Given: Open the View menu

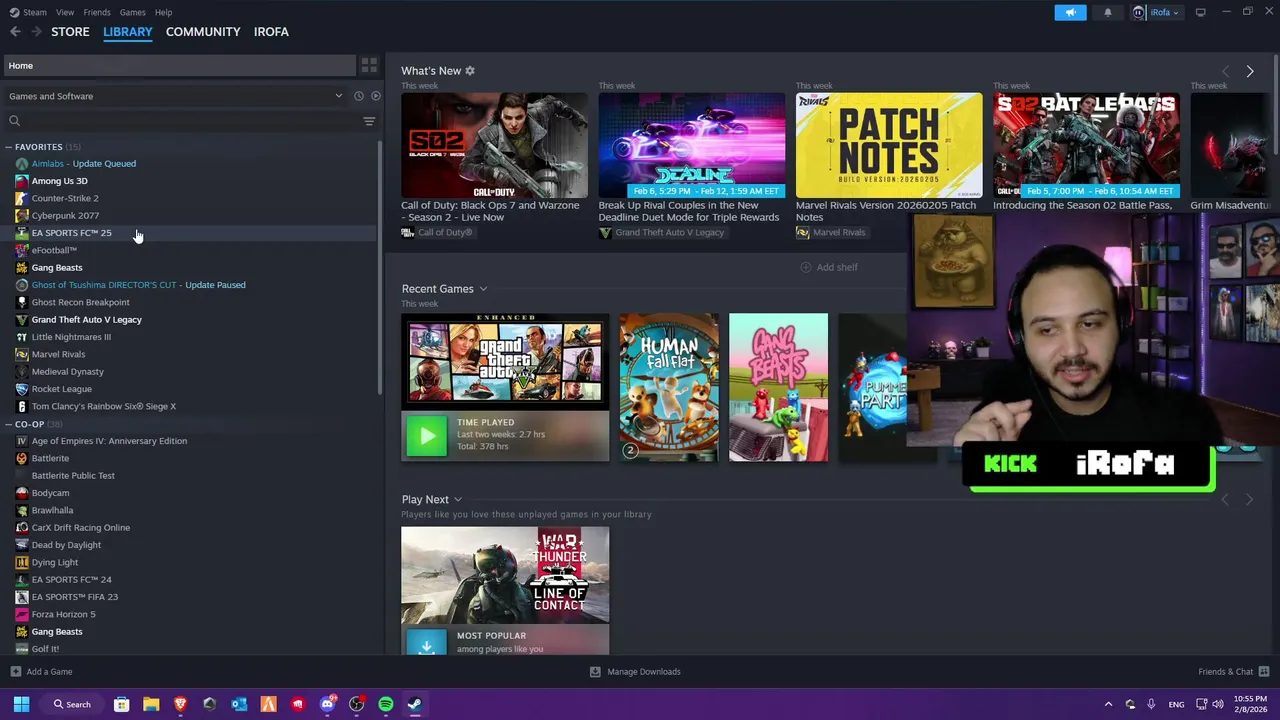Looking at the screenshot, I should [65, 12].
